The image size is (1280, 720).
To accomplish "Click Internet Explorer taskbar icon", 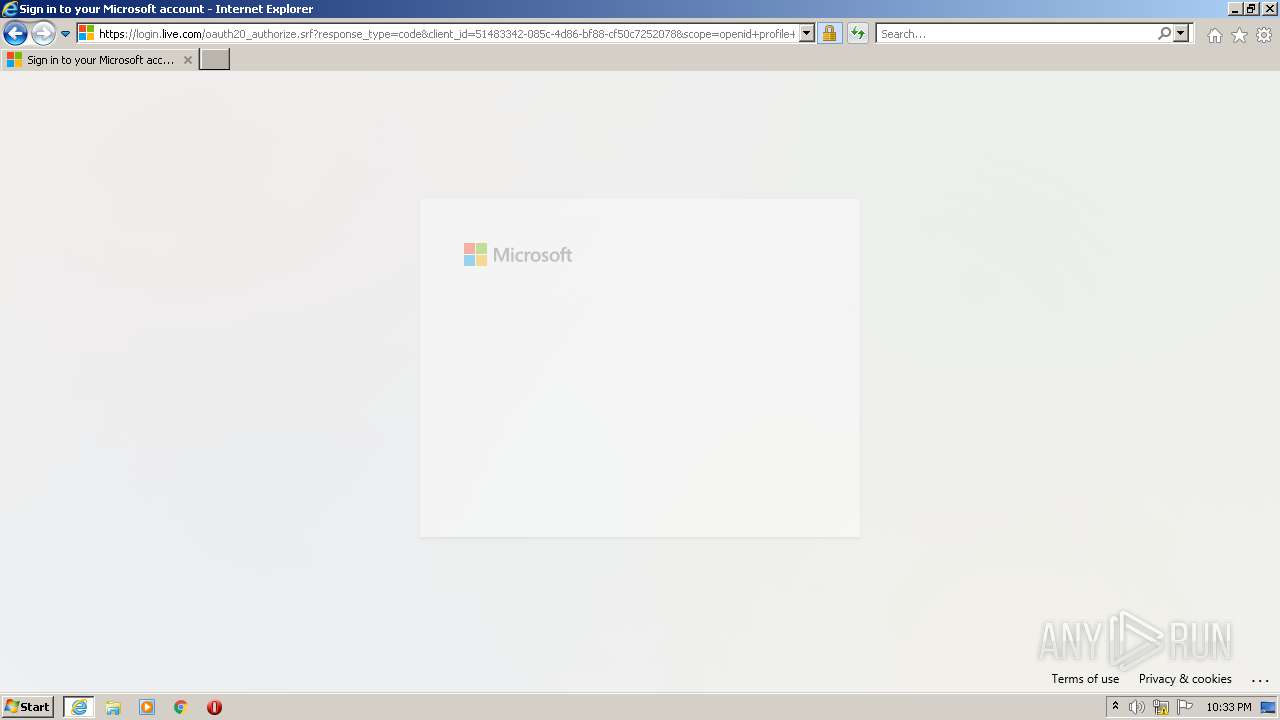I will [x=79, y=707].
